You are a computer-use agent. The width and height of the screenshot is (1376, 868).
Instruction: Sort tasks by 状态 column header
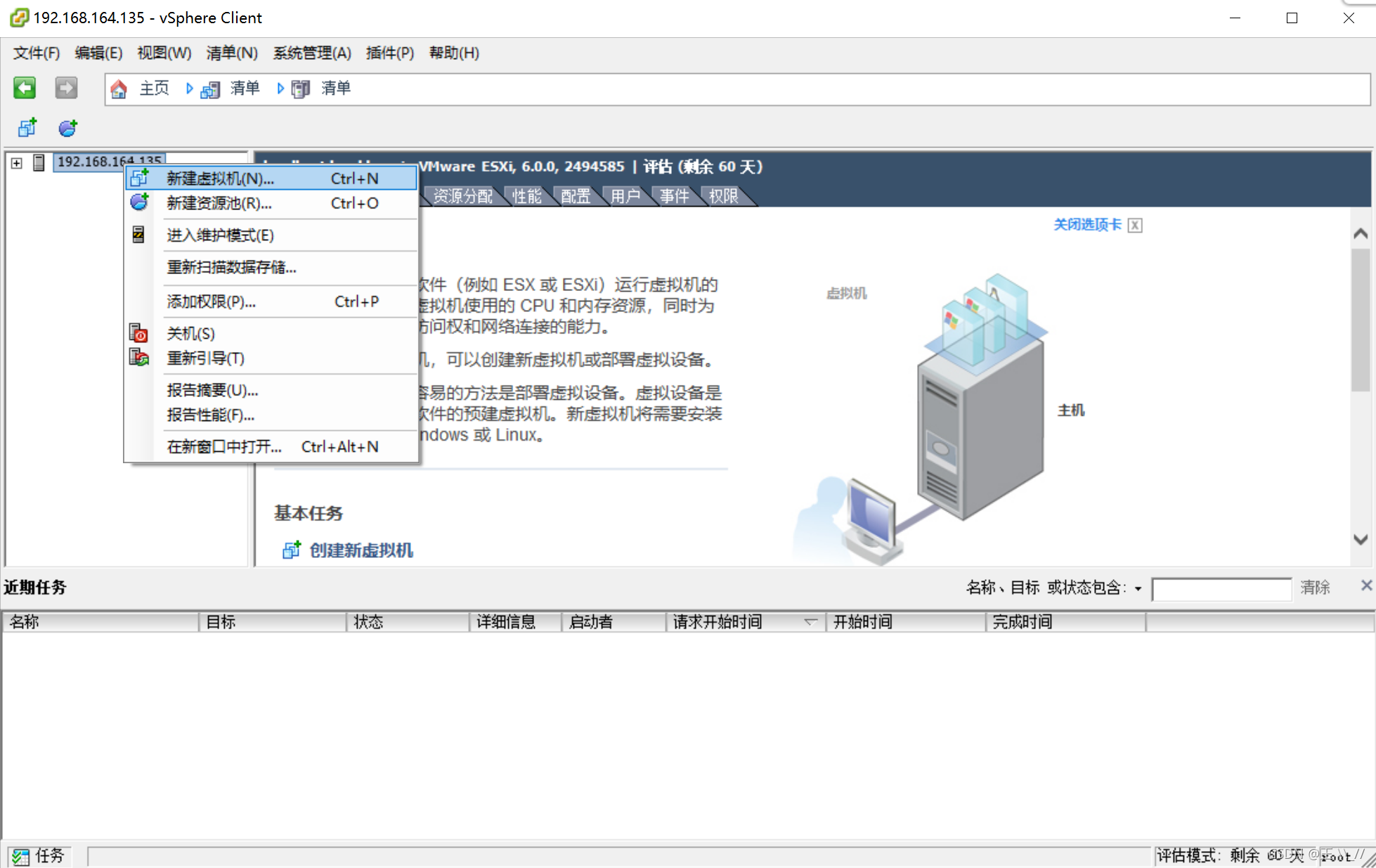408,622
